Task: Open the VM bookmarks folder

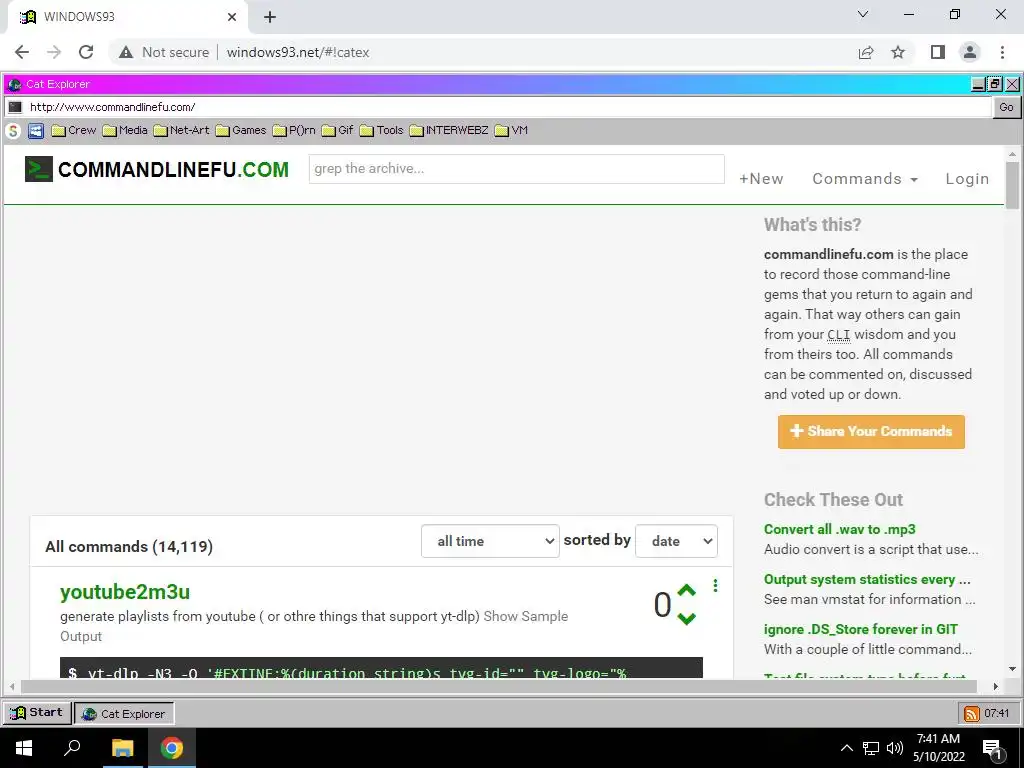Action: coord(511,131)
